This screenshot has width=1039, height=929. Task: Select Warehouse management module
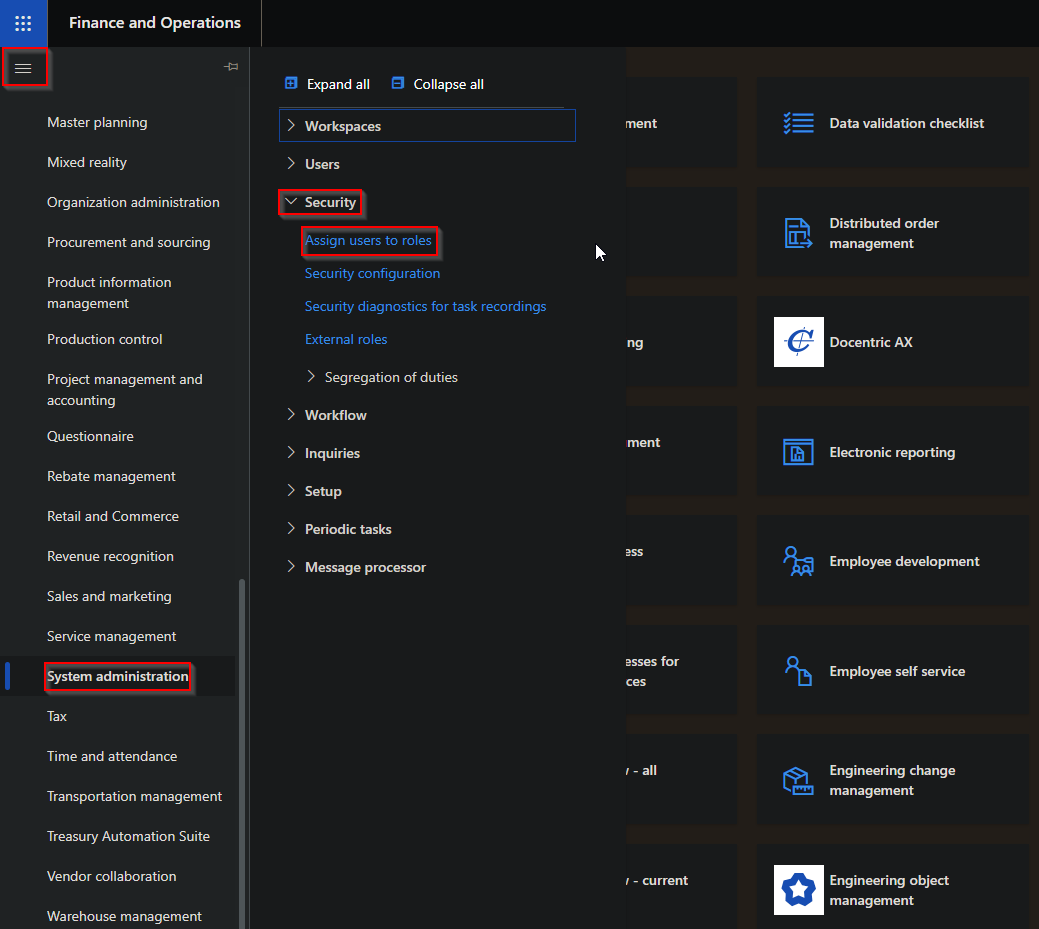pos(125,916)
